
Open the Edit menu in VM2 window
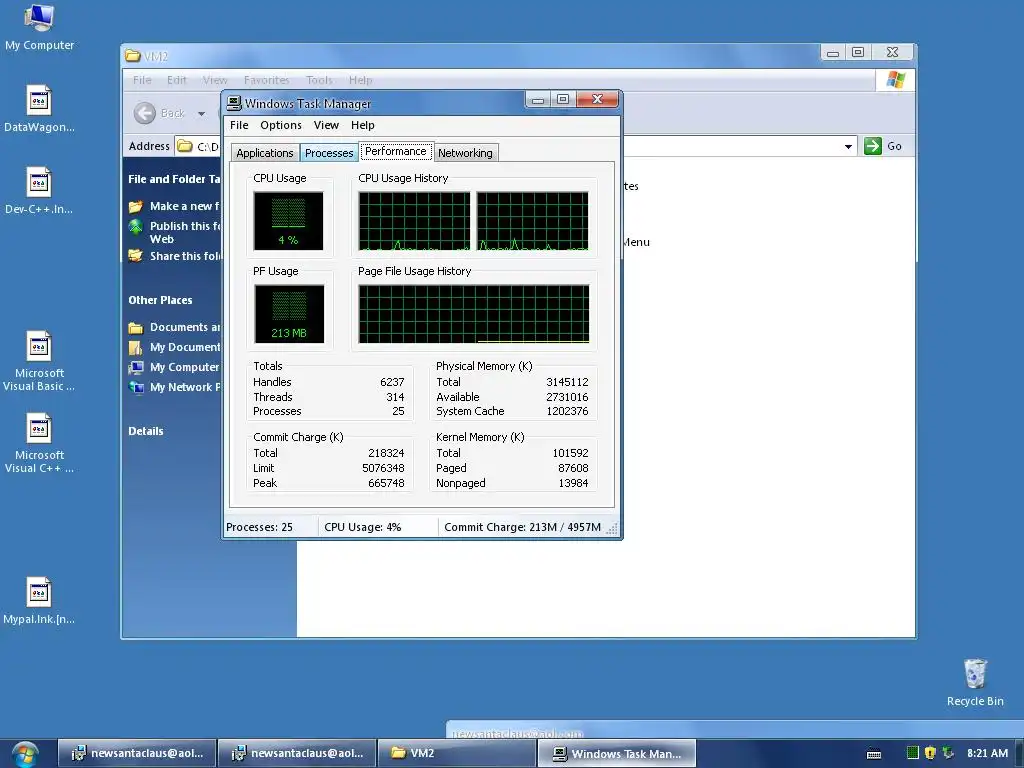pyautogui.click(x=176, y=80)
